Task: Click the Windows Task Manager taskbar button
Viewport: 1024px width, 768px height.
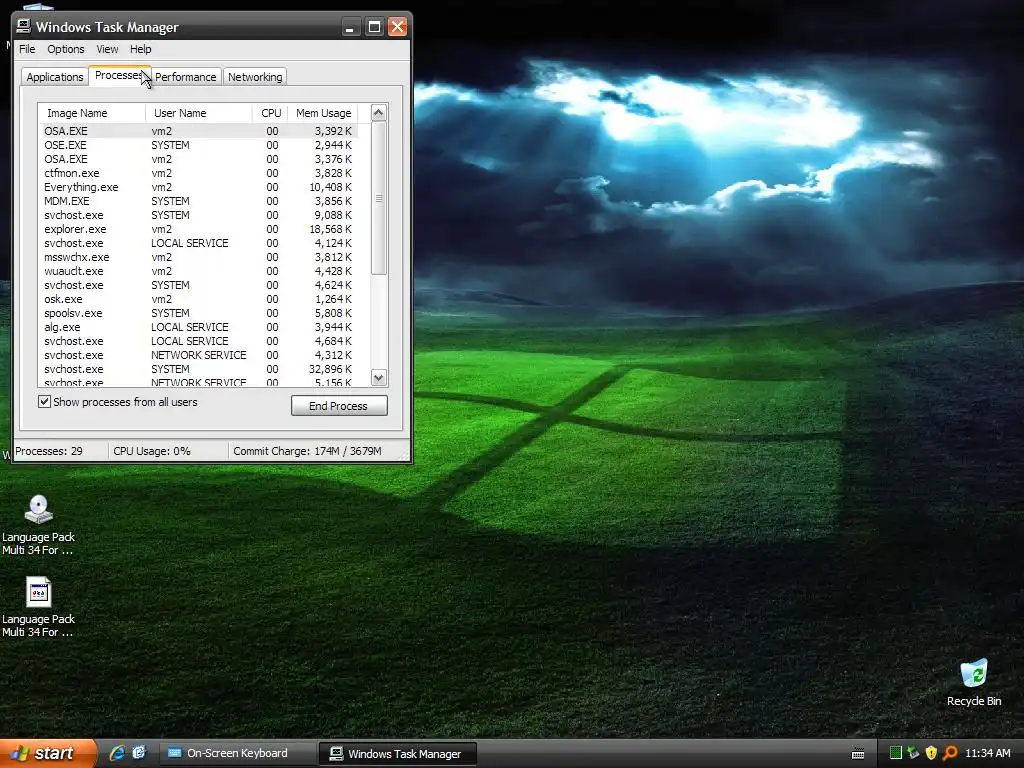Action: coord(397,754)
